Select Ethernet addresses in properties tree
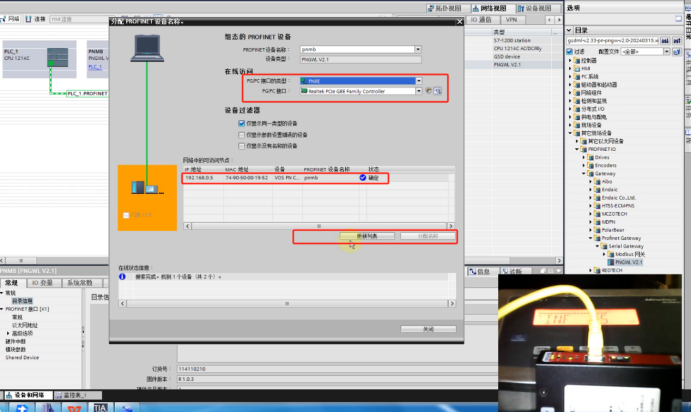Image resolution: width=692 pixels, height=413 pixels. 25,325
